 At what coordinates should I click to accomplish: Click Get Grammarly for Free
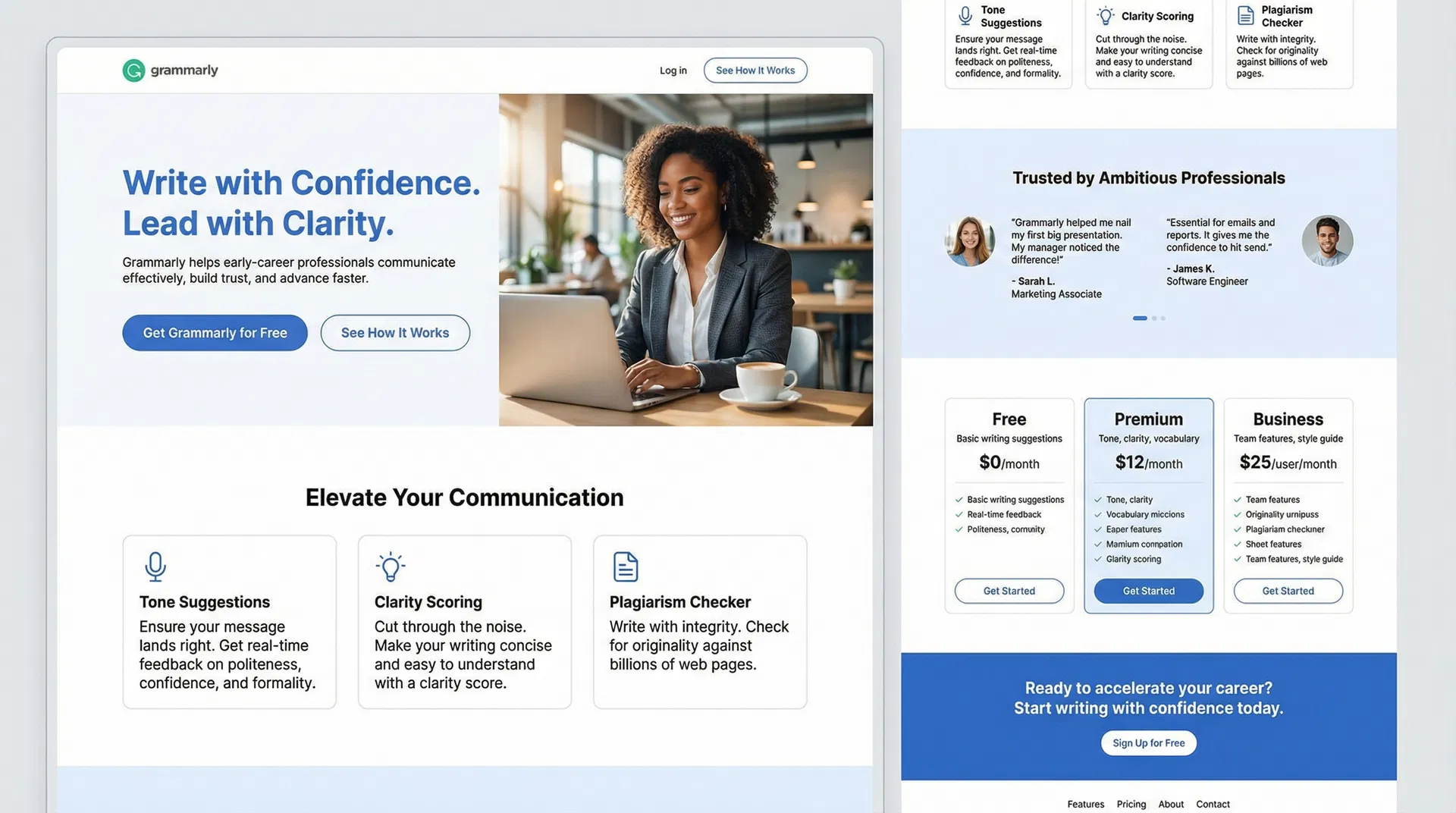coord(215,332)
